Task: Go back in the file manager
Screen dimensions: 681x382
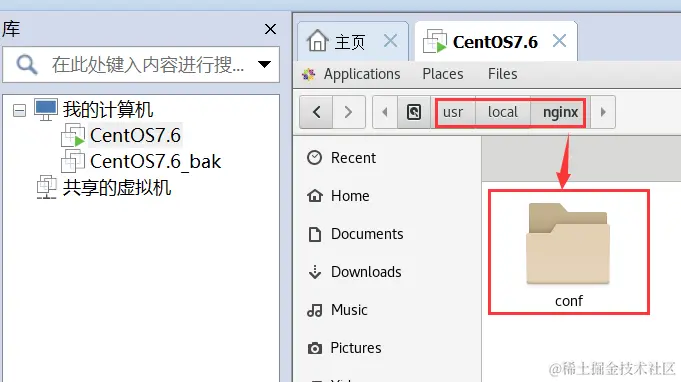Action: (x=316, y=112)
